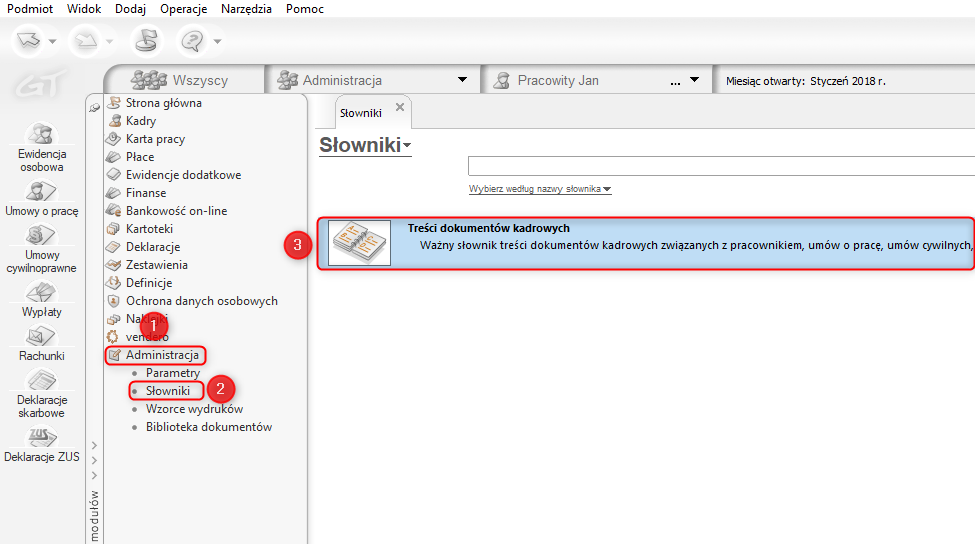Image resolution: width=975 pixels, height=544 pixels.
Task: Click the Ochrona danych osobowych shield icon
Action: (x=113, y=301)
